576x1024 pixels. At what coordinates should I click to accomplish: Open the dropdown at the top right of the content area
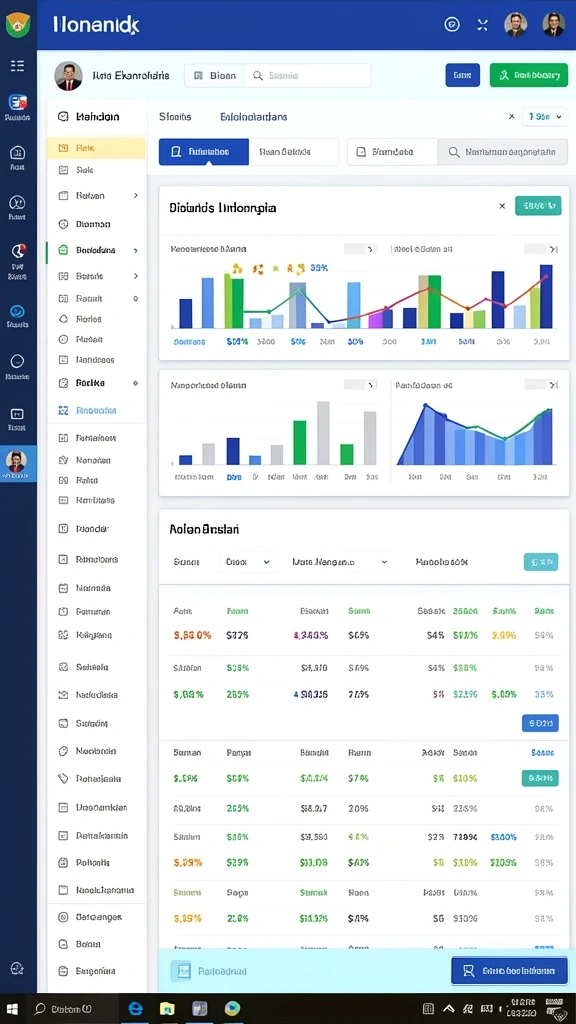click(x=545, y=117)
